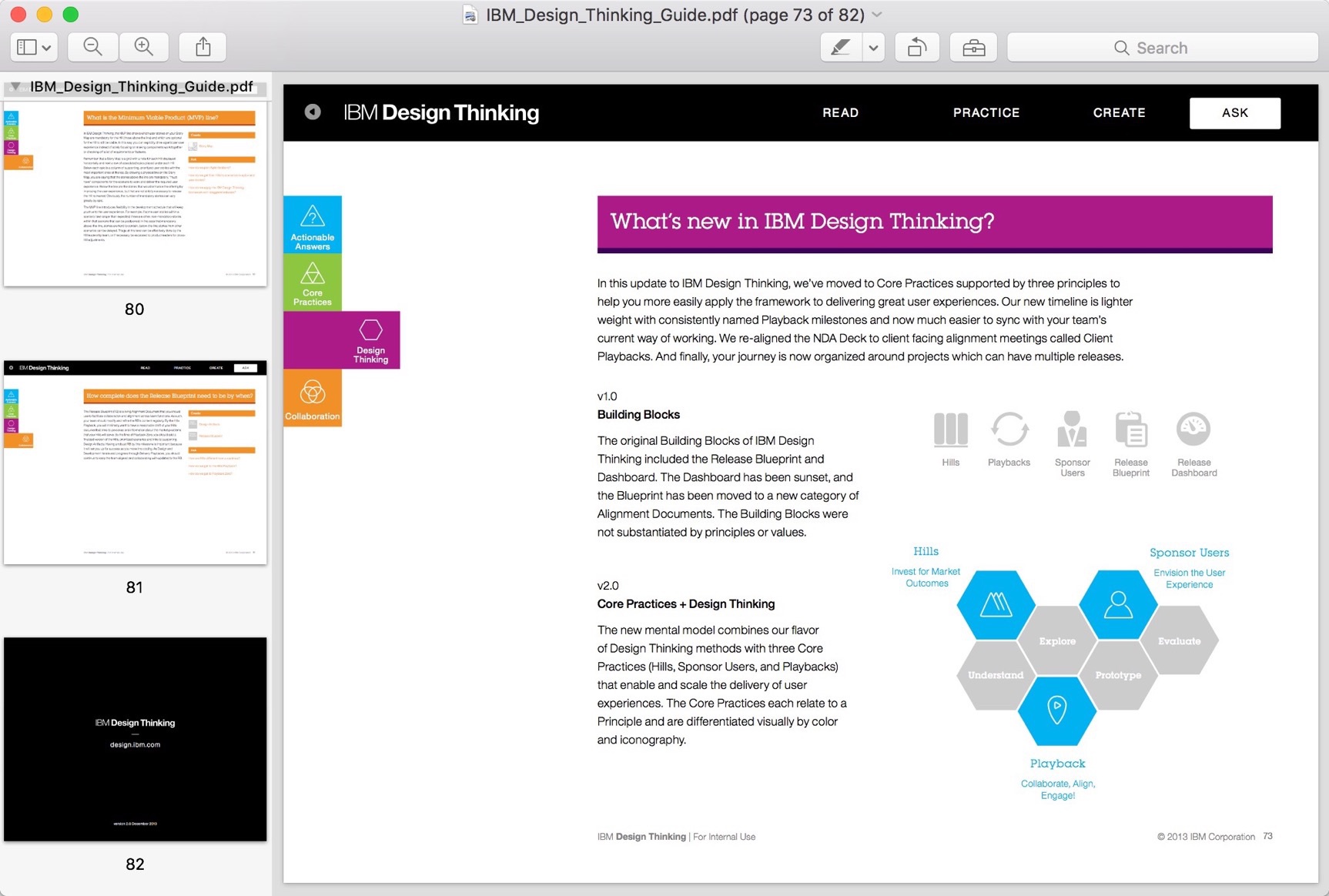The image size is (1329, 896).
Task: Select the page 81 thumbnail
Action: coord(136,463)
